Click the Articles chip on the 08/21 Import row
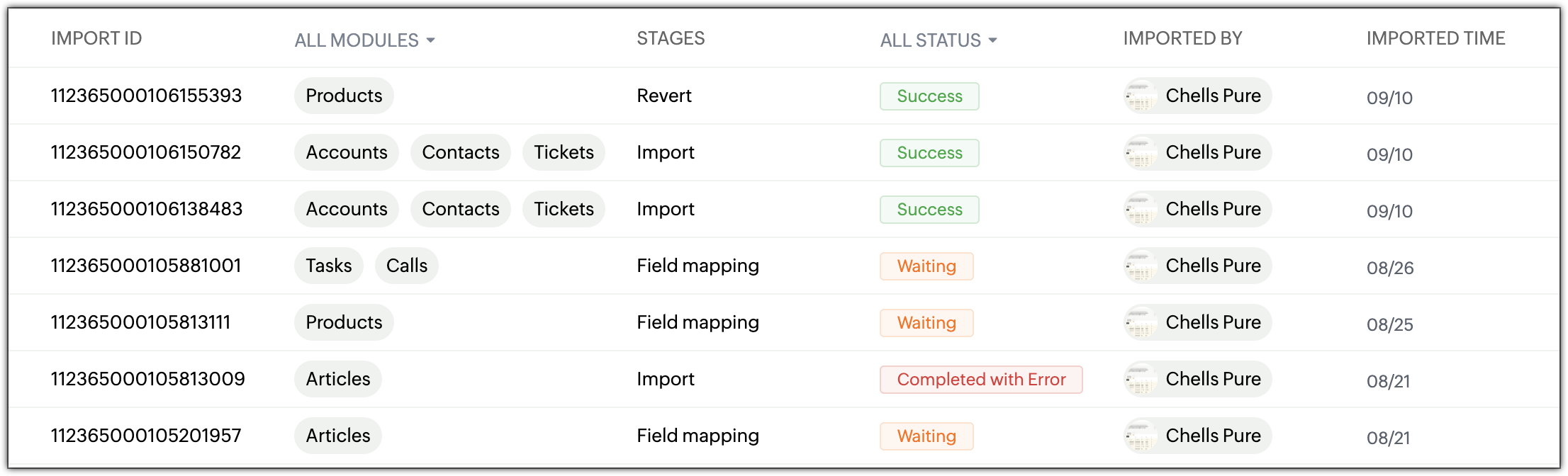Viewport: 1568px width, 476px height. (337, 379)
